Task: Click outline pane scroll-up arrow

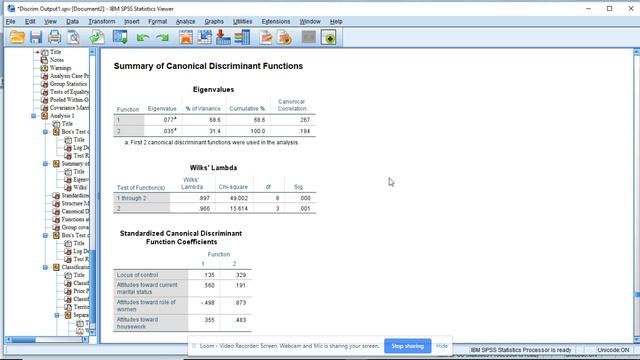Action: click(x=92, y=52)
